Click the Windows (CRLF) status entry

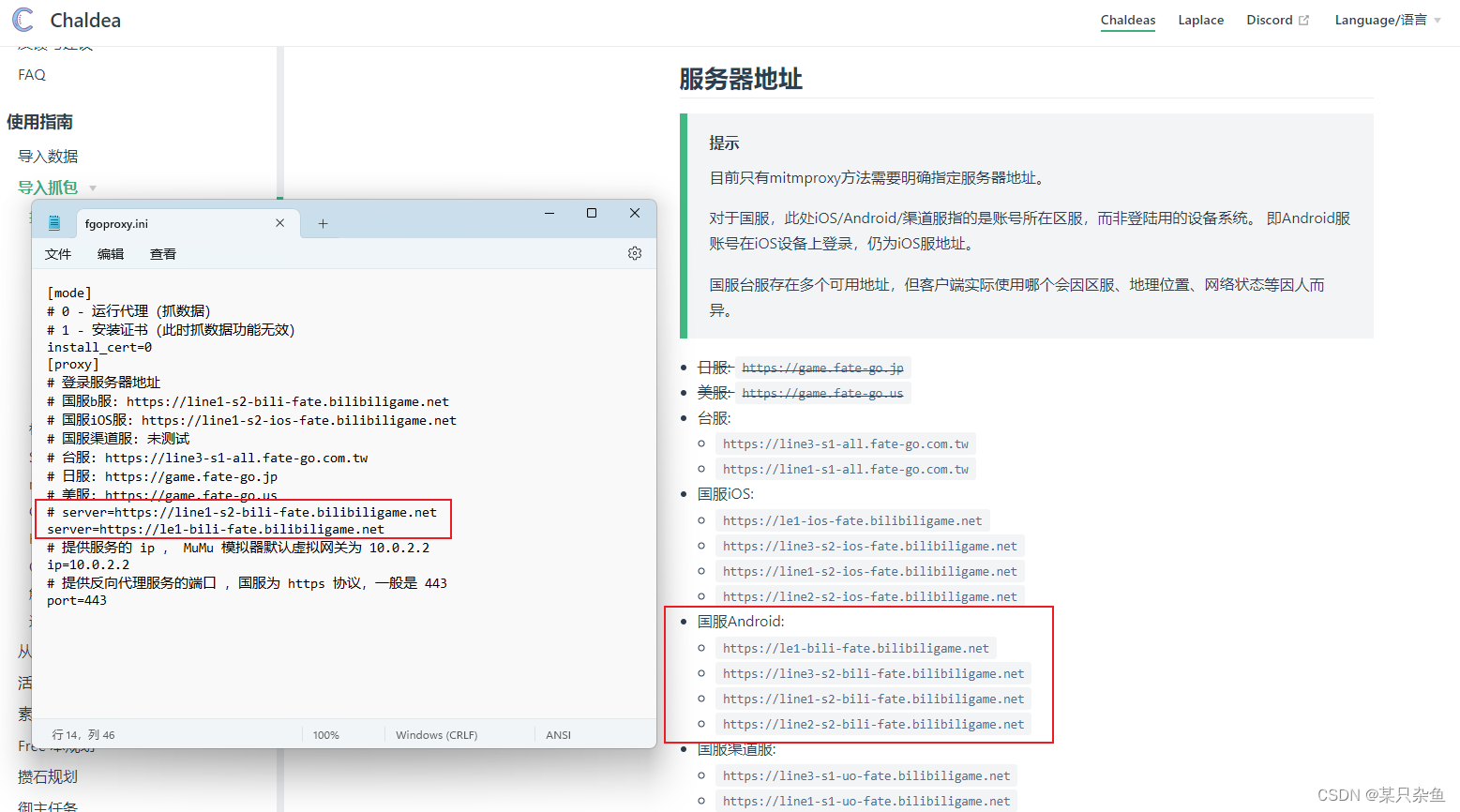(x=437, y=735)
